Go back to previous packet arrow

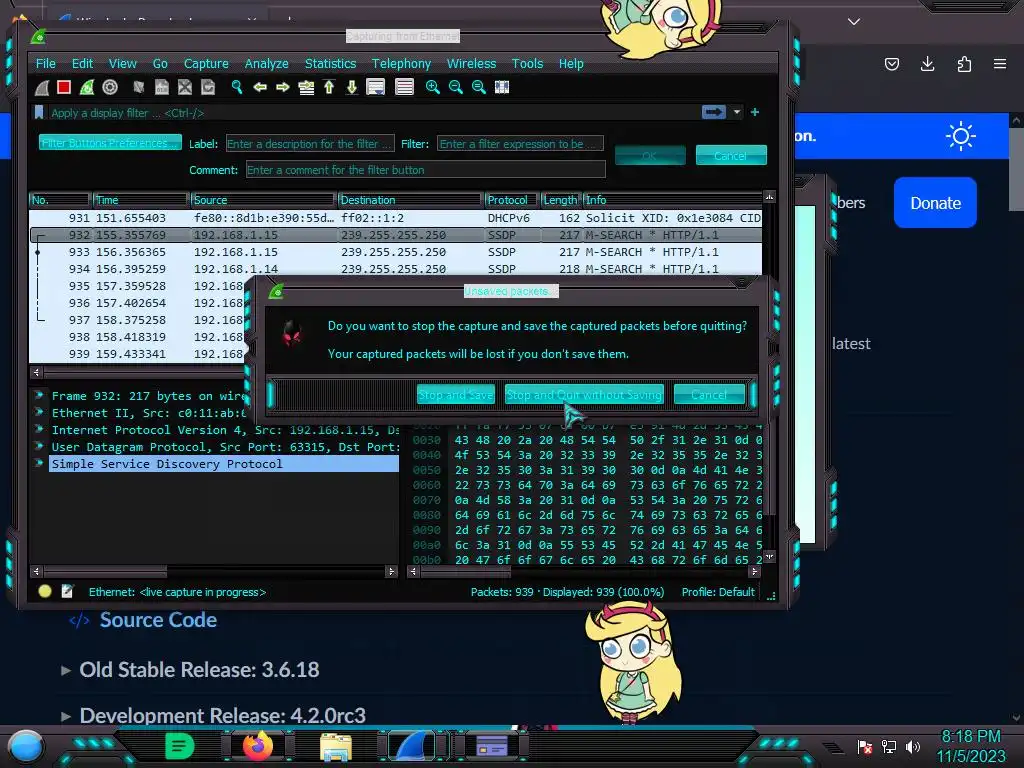[260, 88]
